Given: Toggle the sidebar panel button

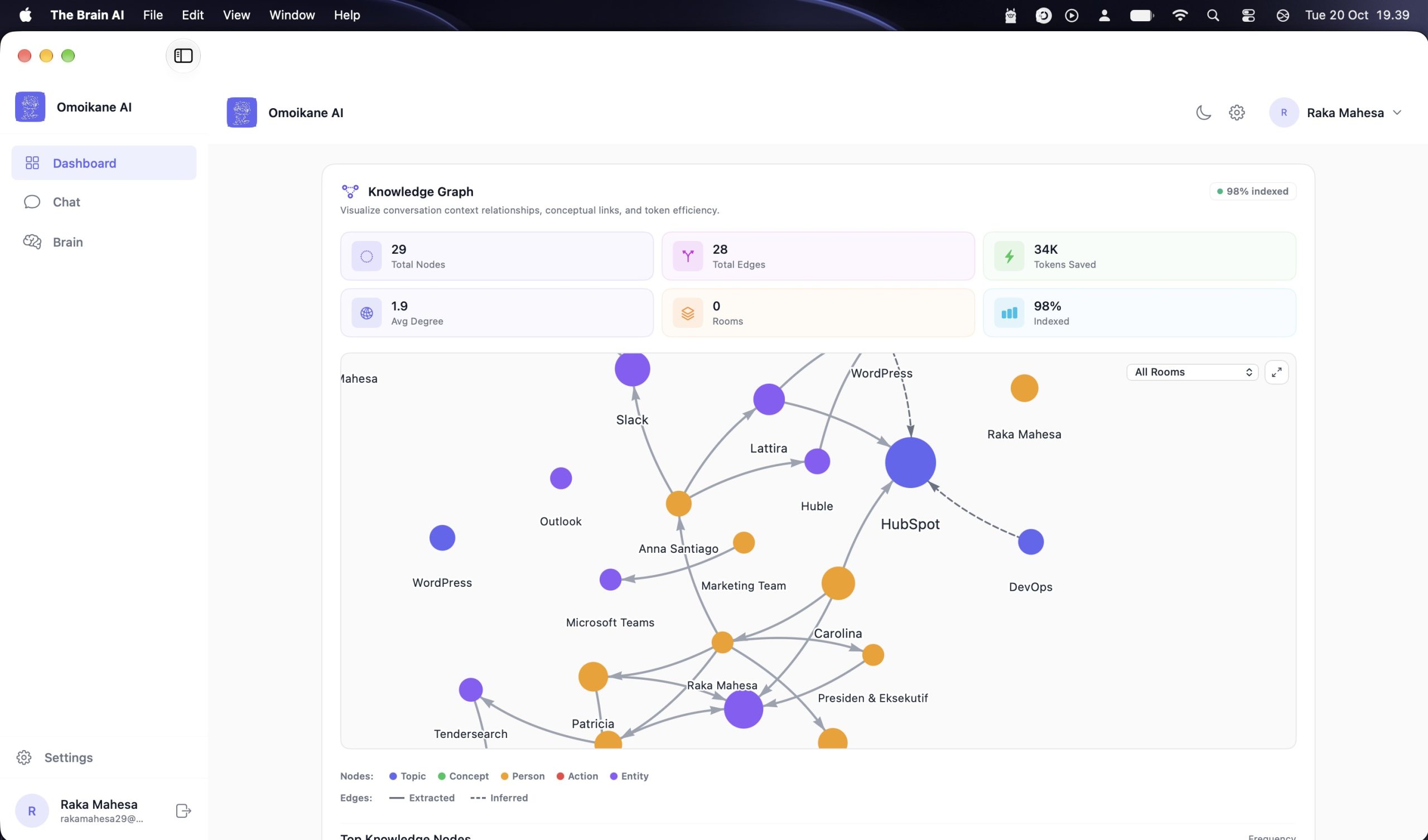Looking at the screenshot, I should 183,56.
